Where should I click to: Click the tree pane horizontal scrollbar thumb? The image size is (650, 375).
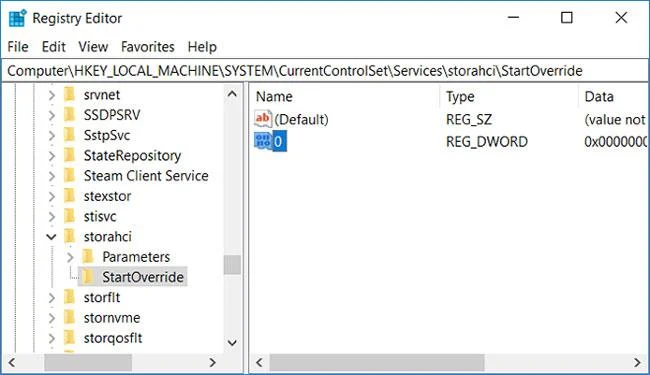pos(88,363)
